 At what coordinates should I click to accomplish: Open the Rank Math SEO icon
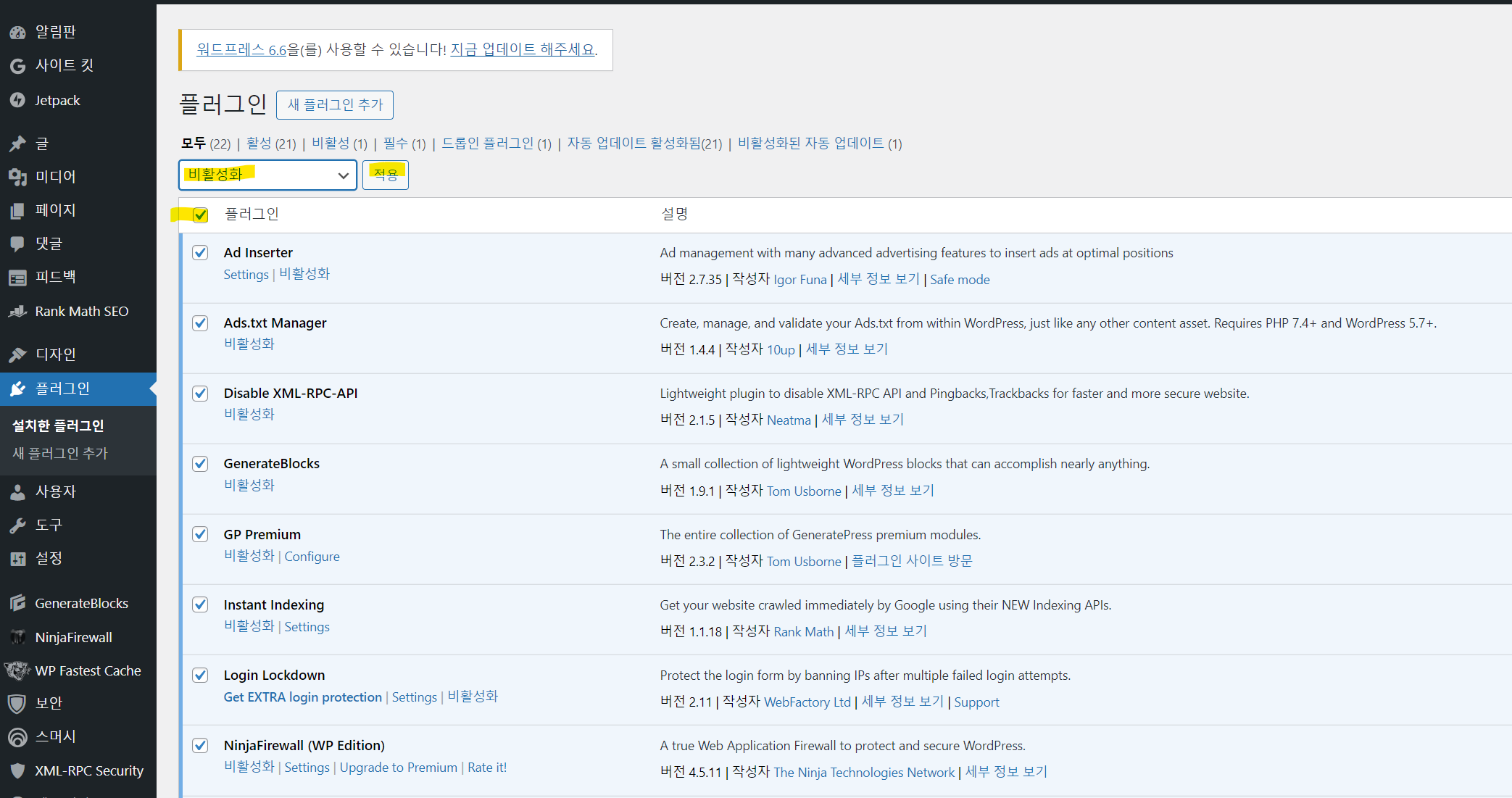click(17, 311)
